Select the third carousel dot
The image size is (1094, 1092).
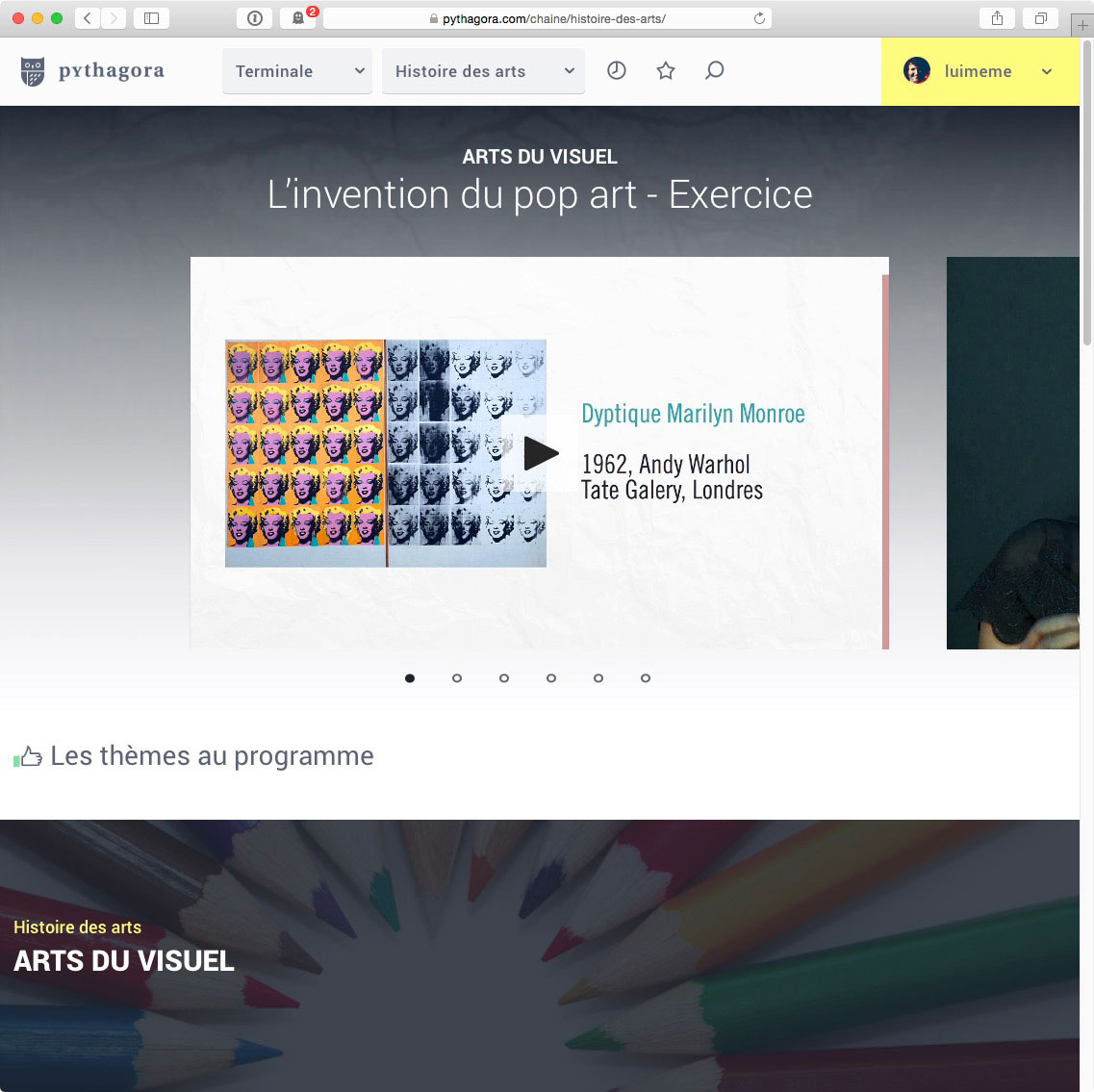pyautogui.click(x=504, y=678)
